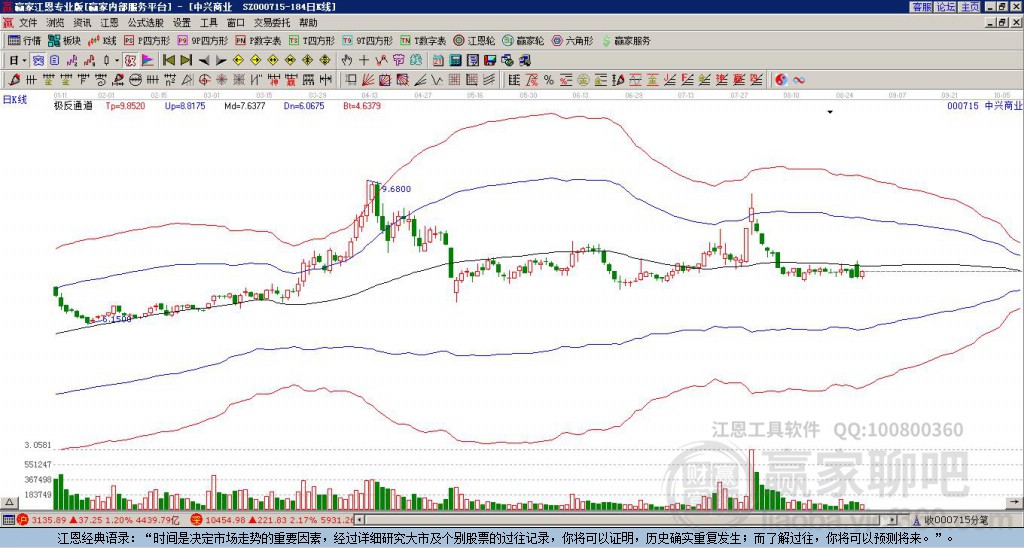The height and width of the screenshot is (548, 1024).
Task: Collapse the volume panel with triangle button
Action: coord(9,502)
